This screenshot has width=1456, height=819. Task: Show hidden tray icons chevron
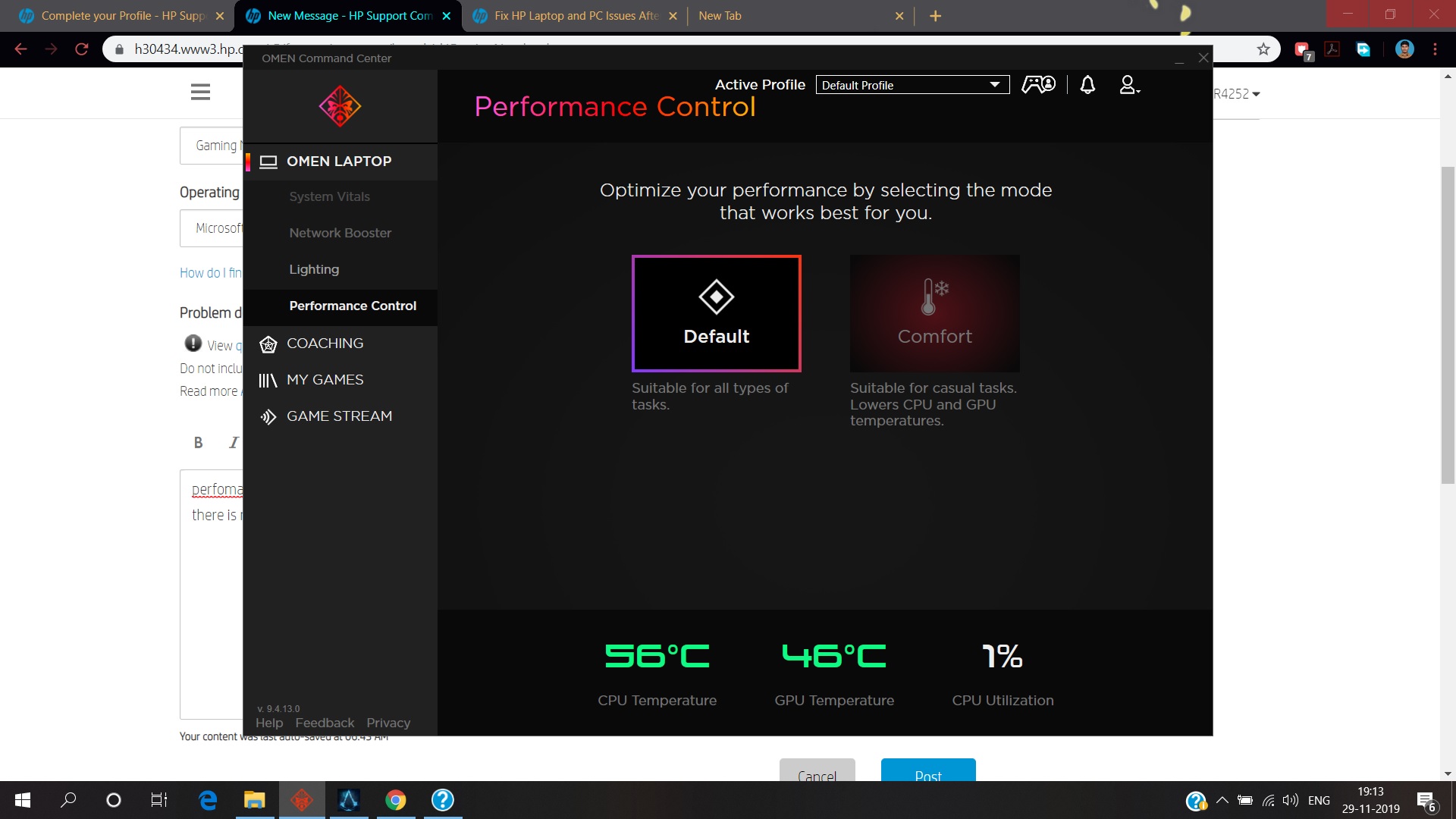click(1222, 800)
